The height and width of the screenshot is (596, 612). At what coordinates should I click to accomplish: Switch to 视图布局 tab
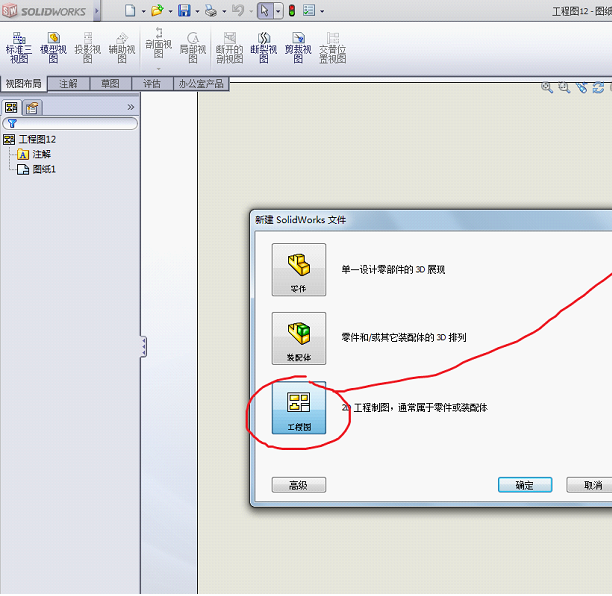(23, 84)
